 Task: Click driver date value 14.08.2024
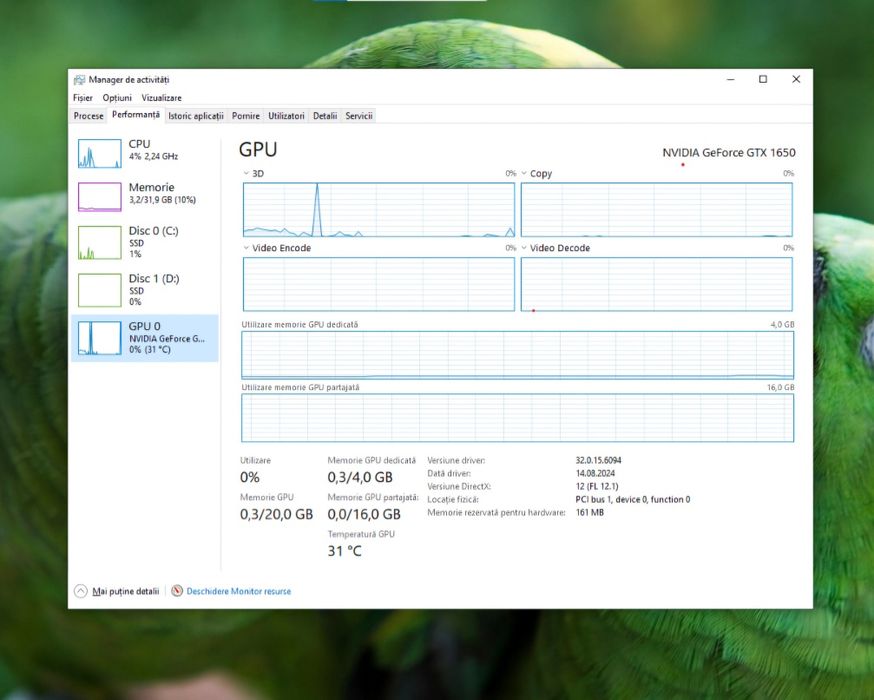[595, 473]
